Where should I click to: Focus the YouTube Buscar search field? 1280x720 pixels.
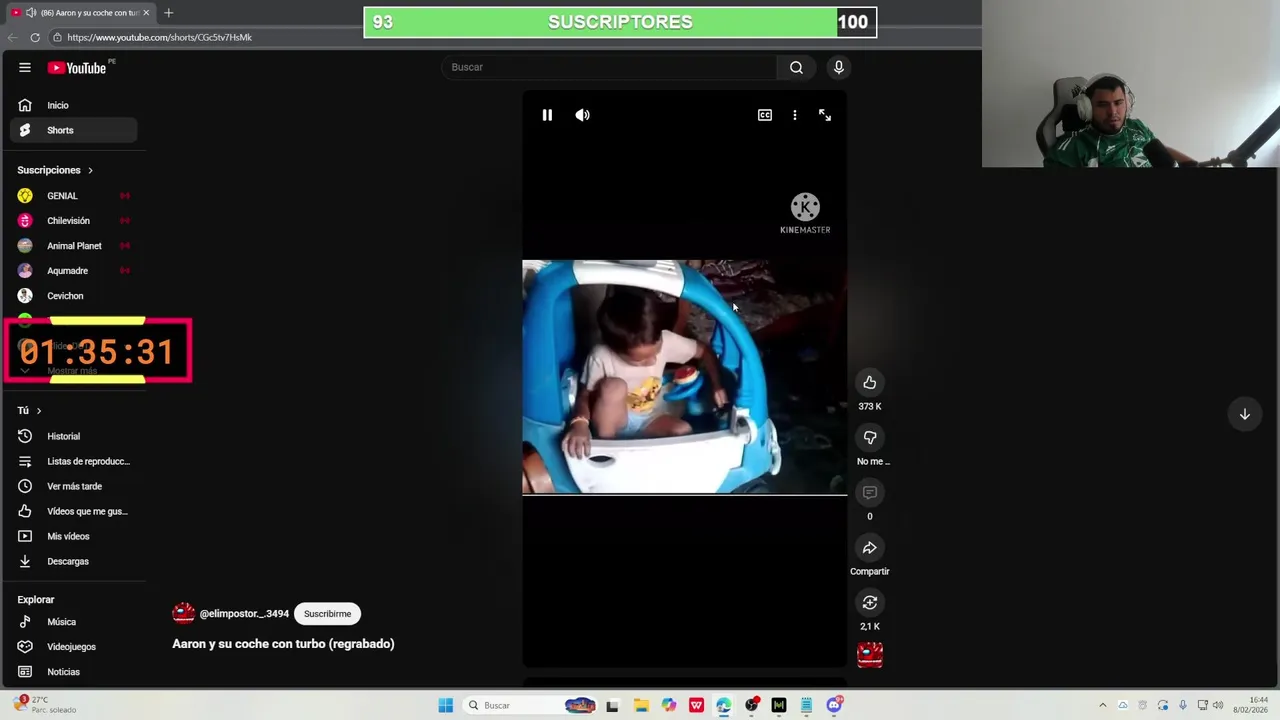tap(609, 67)
